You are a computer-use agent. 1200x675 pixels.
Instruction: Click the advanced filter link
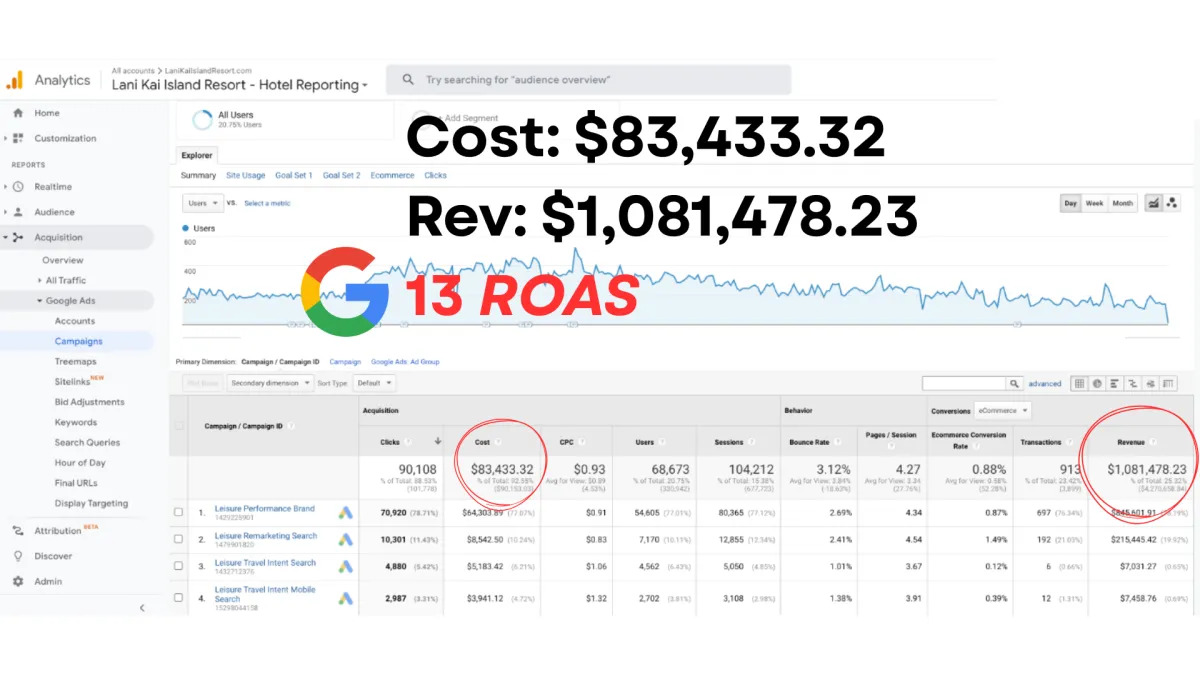[x=1045, y=383]
